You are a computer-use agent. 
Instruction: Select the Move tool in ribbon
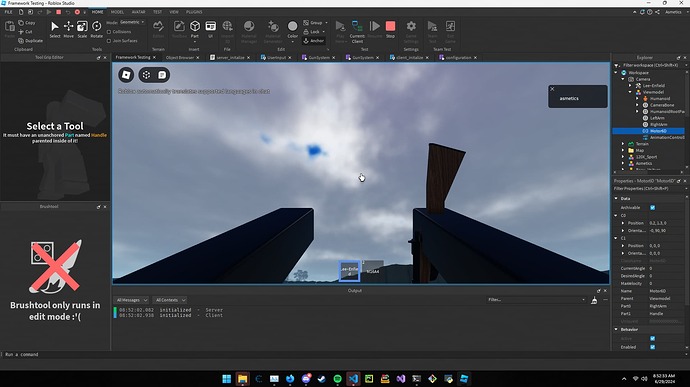[x=68, y=29]
